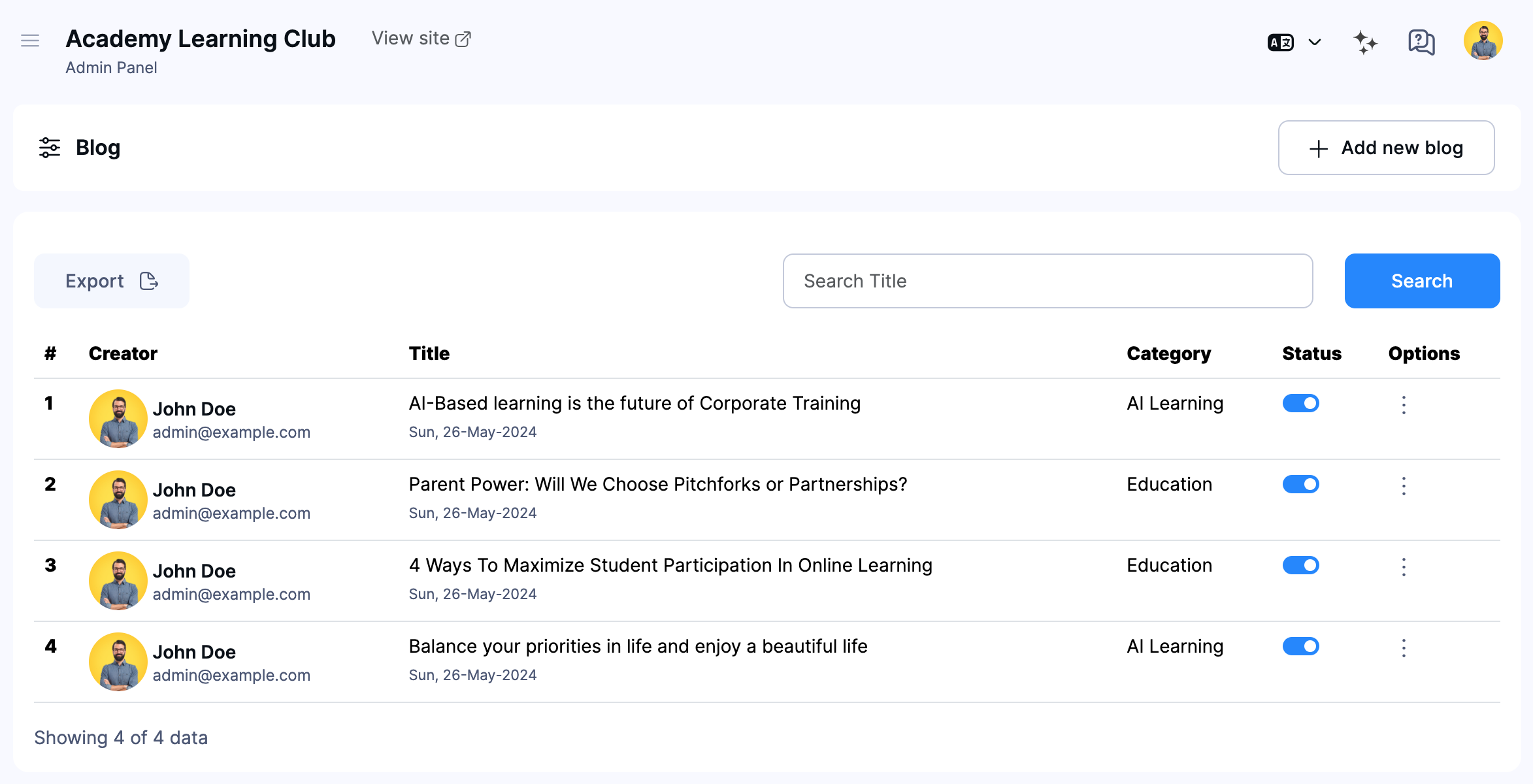Click the translation language icon
Viewport: 1533px width, 784px height.
(1280, 41)
